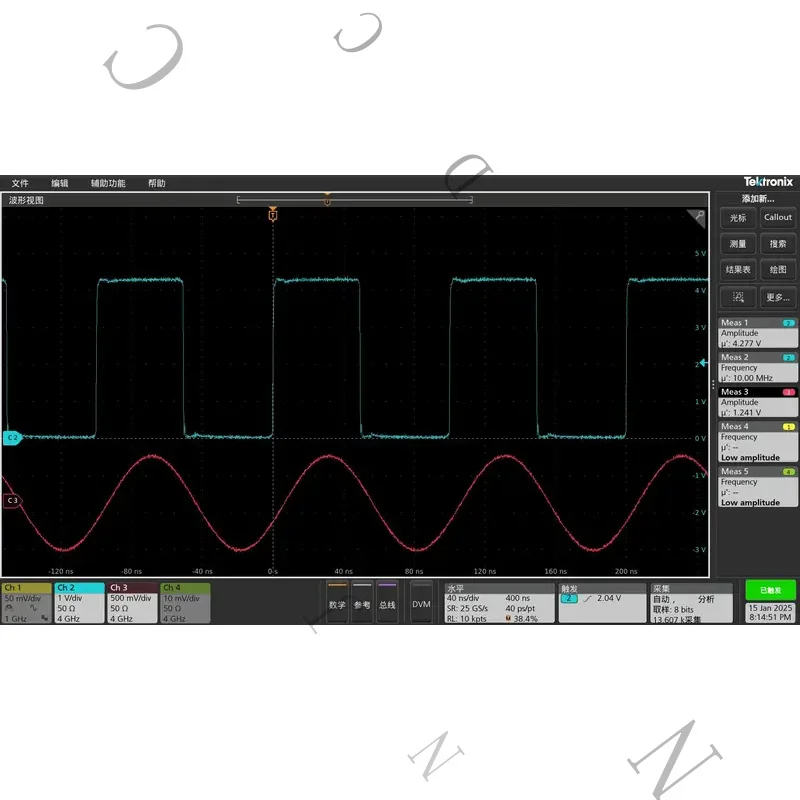Open the 文件 file menu
Image resolution: width=800 pixels, height=800 pixels.
(x=20, y=183)
